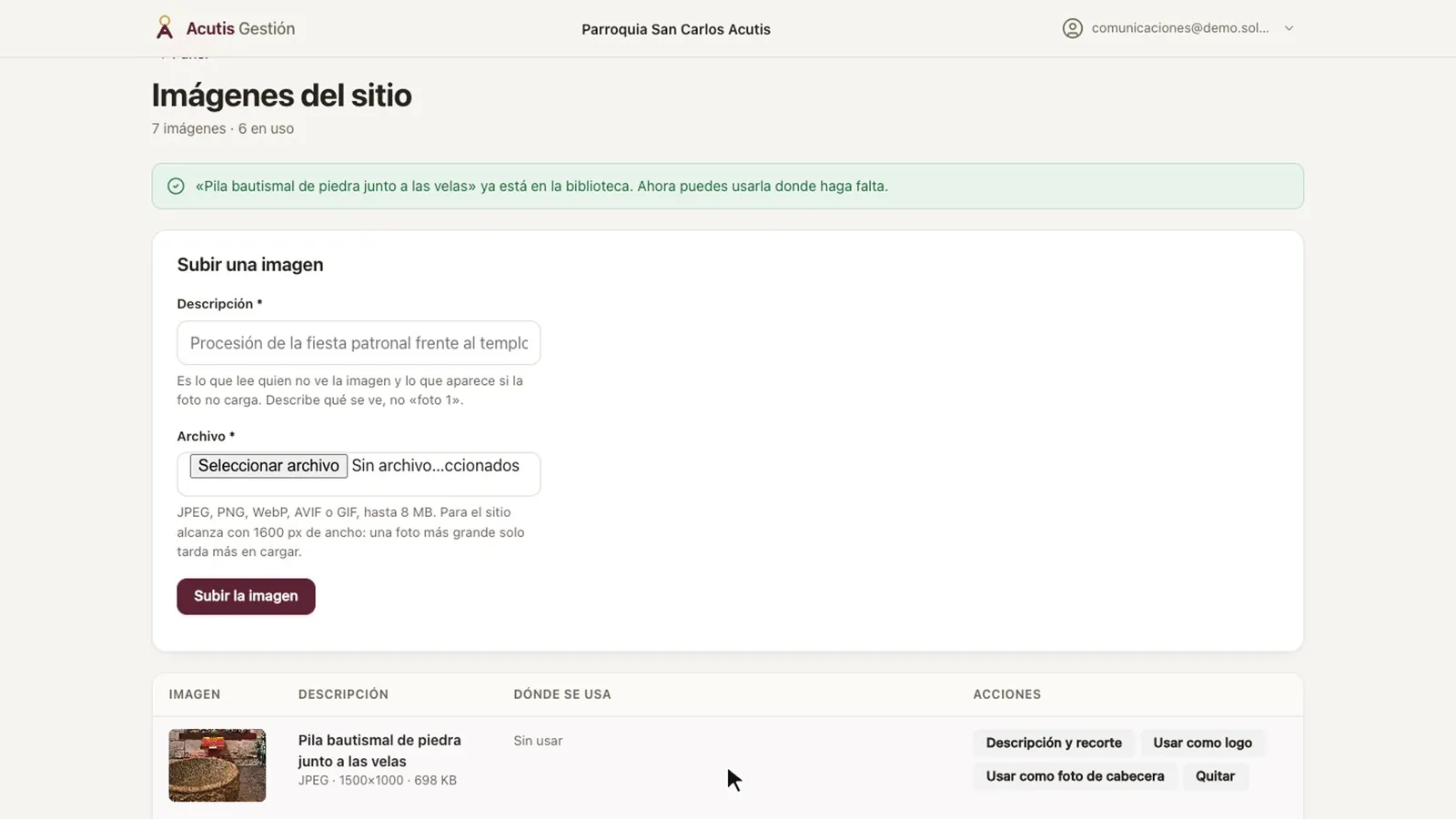Image resolution: width=1456 pixels, height=819 pixels.
Task: Click the DÓNDE SE USA column header
Action: 562,694
